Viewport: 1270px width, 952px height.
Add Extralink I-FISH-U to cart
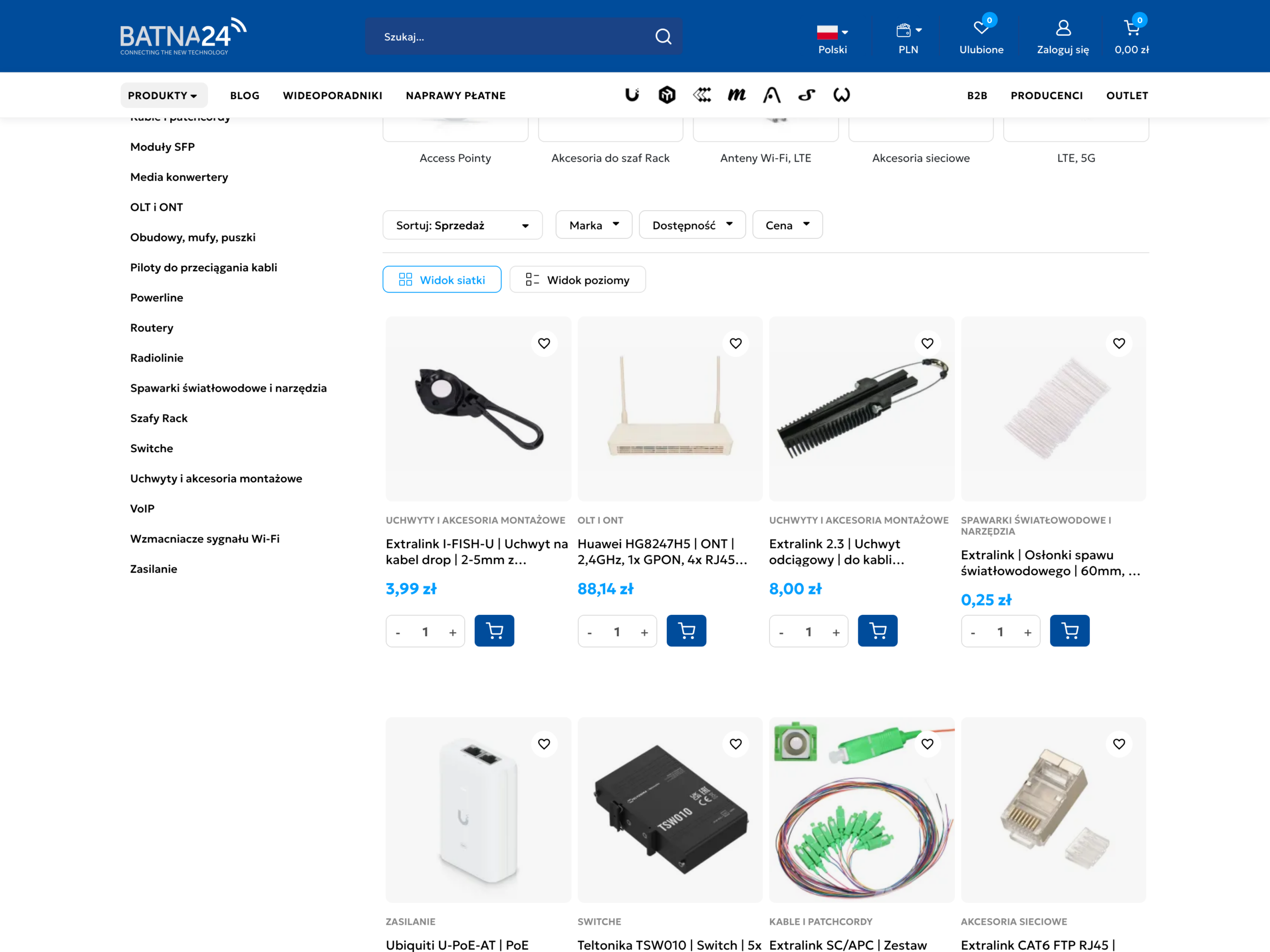point(494,631)
